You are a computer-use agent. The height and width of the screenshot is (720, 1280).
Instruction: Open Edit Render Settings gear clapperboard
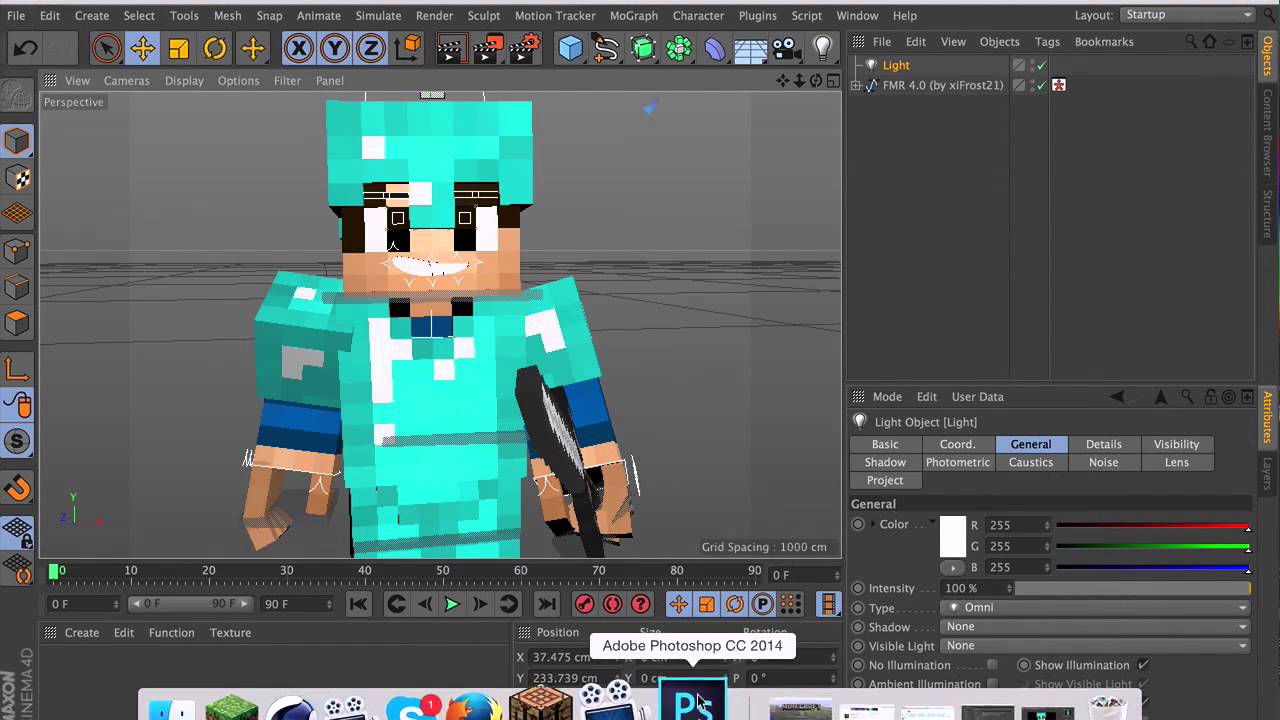[526, 48]
